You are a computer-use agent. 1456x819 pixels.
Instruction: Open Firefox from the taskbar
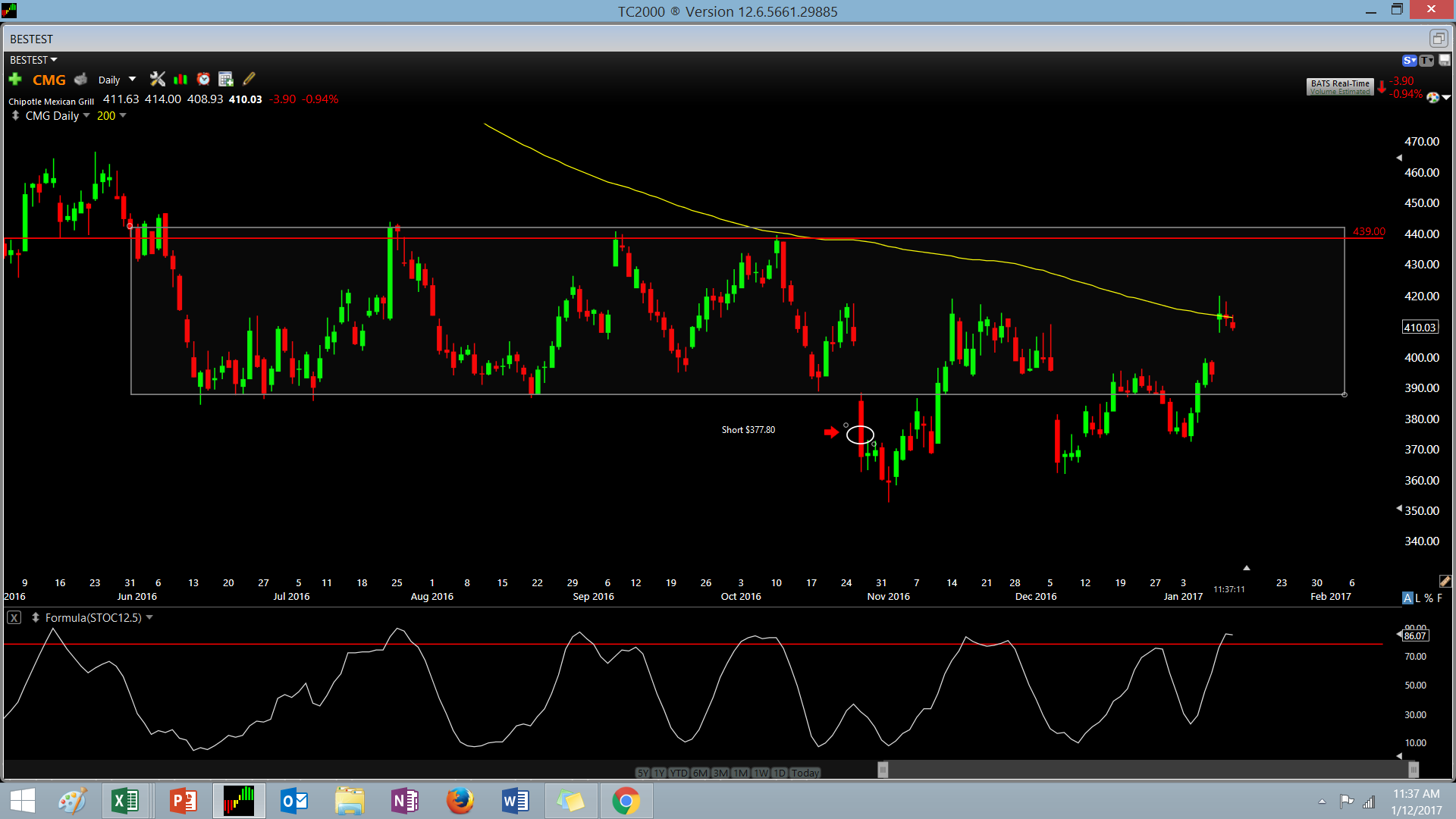coord(460,801)
